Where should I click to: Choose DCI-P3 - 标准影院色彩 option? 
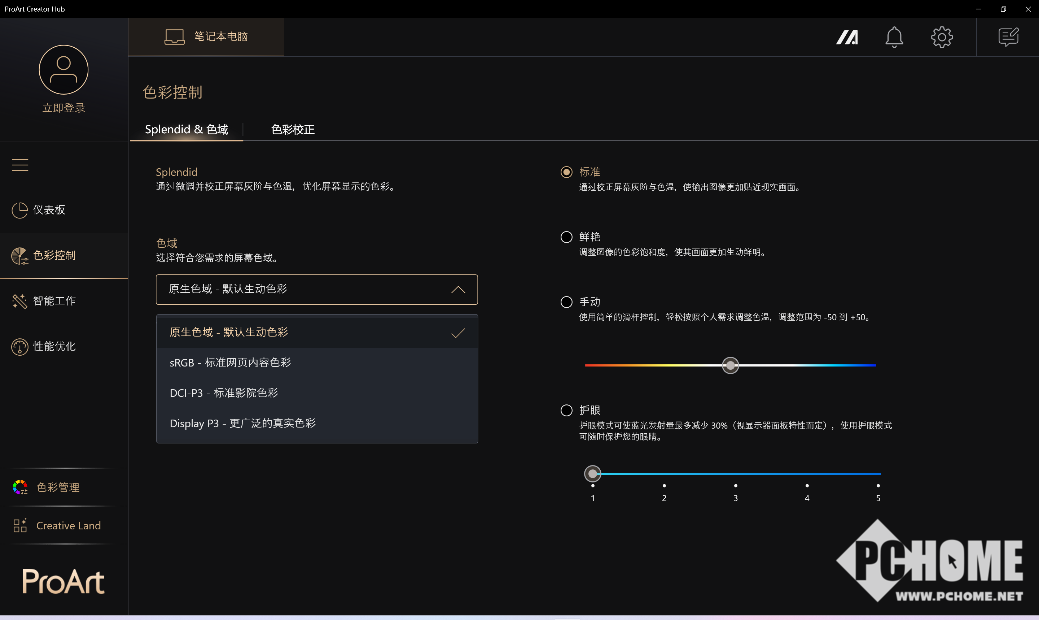[x=317, y=393]
